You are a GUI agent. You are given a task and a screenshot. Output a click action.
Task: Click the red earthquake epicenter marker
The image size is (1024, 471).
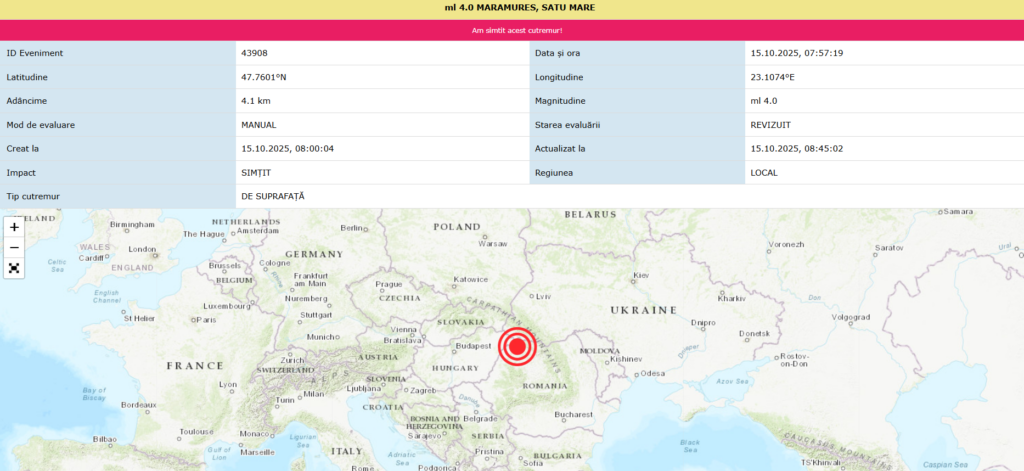517,347
